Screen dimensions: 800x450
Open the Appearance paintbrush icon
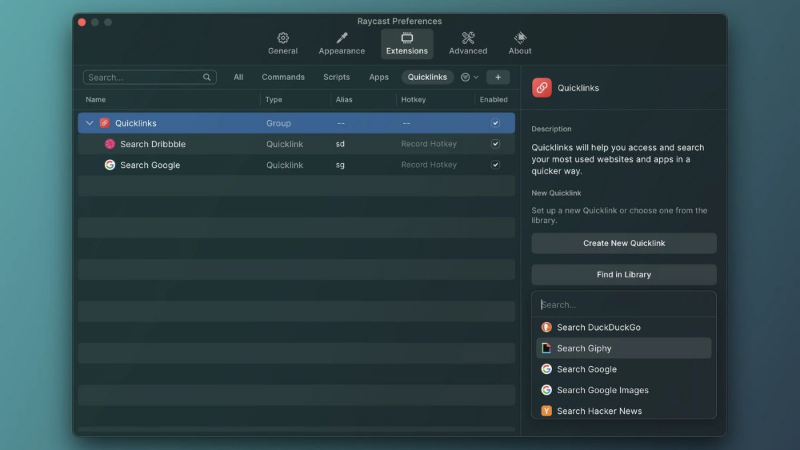(342, 38)
